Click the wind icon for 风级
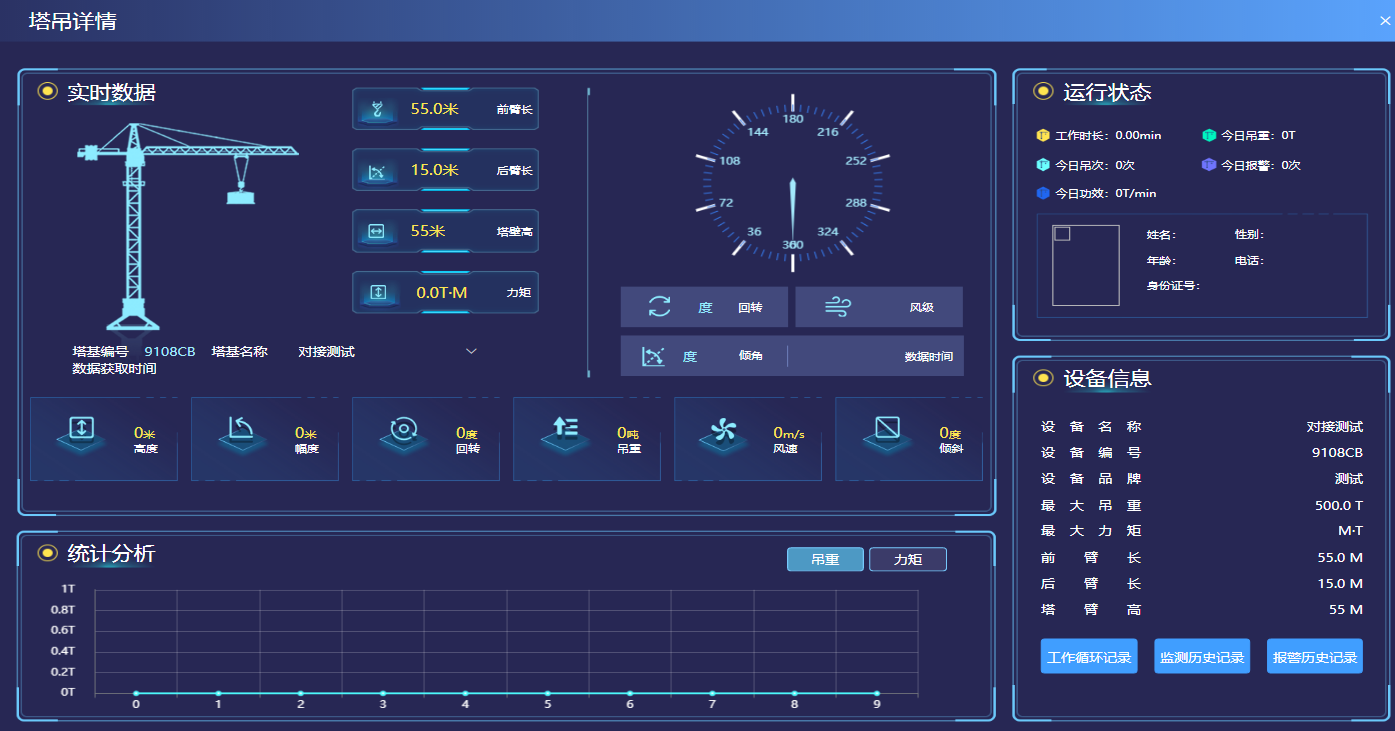This screenshot has width=1395, height=731. click(837, 307)
